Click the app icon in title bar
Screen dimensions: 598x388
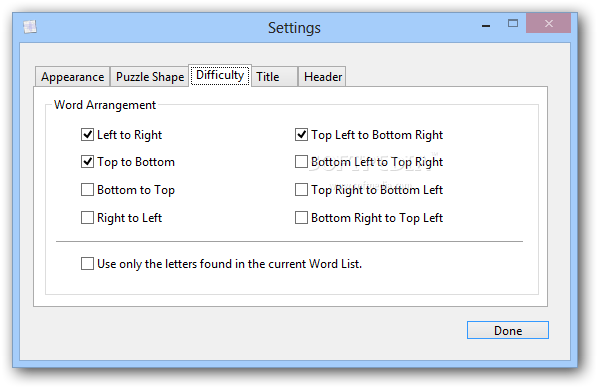(30, 27)
